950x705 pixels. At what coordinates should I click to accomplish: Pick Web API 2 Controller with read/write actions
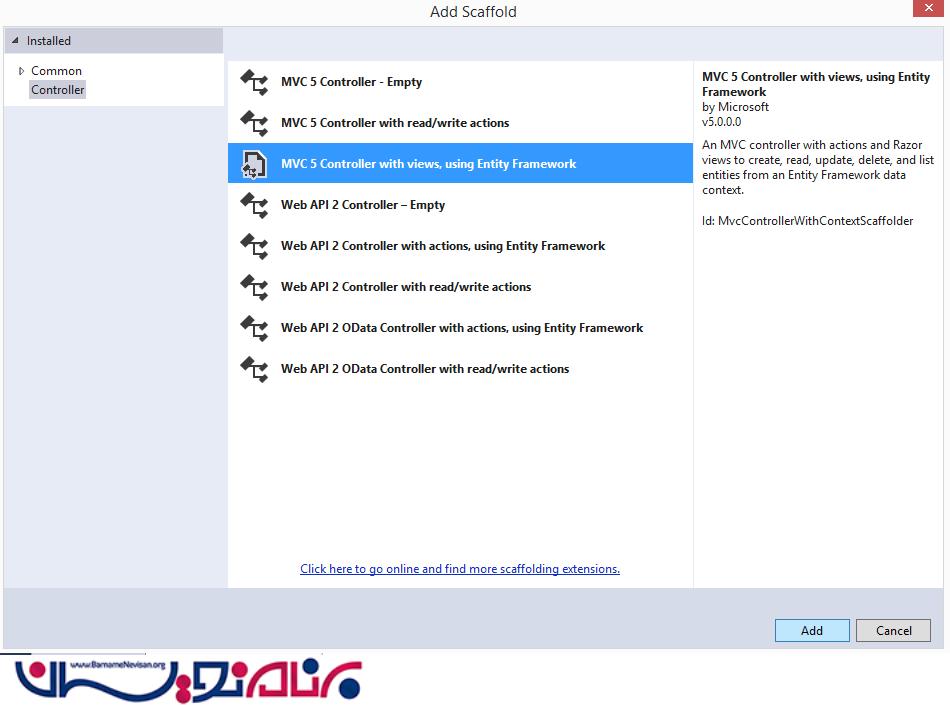click(x=460, y=287)
